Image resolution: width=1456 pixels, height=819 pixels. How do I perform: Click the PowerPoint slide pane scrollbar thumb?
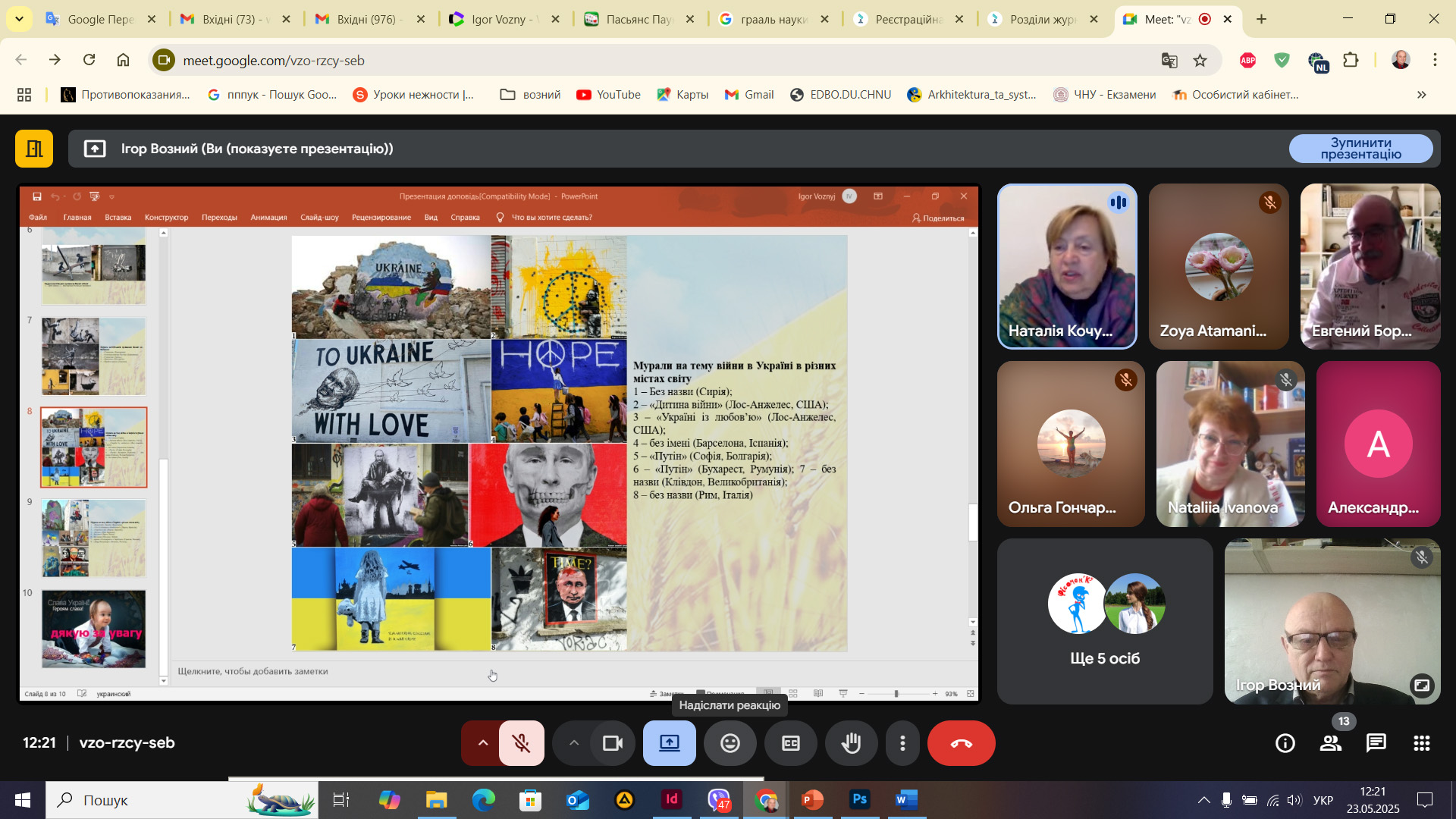tap(973, 522)
